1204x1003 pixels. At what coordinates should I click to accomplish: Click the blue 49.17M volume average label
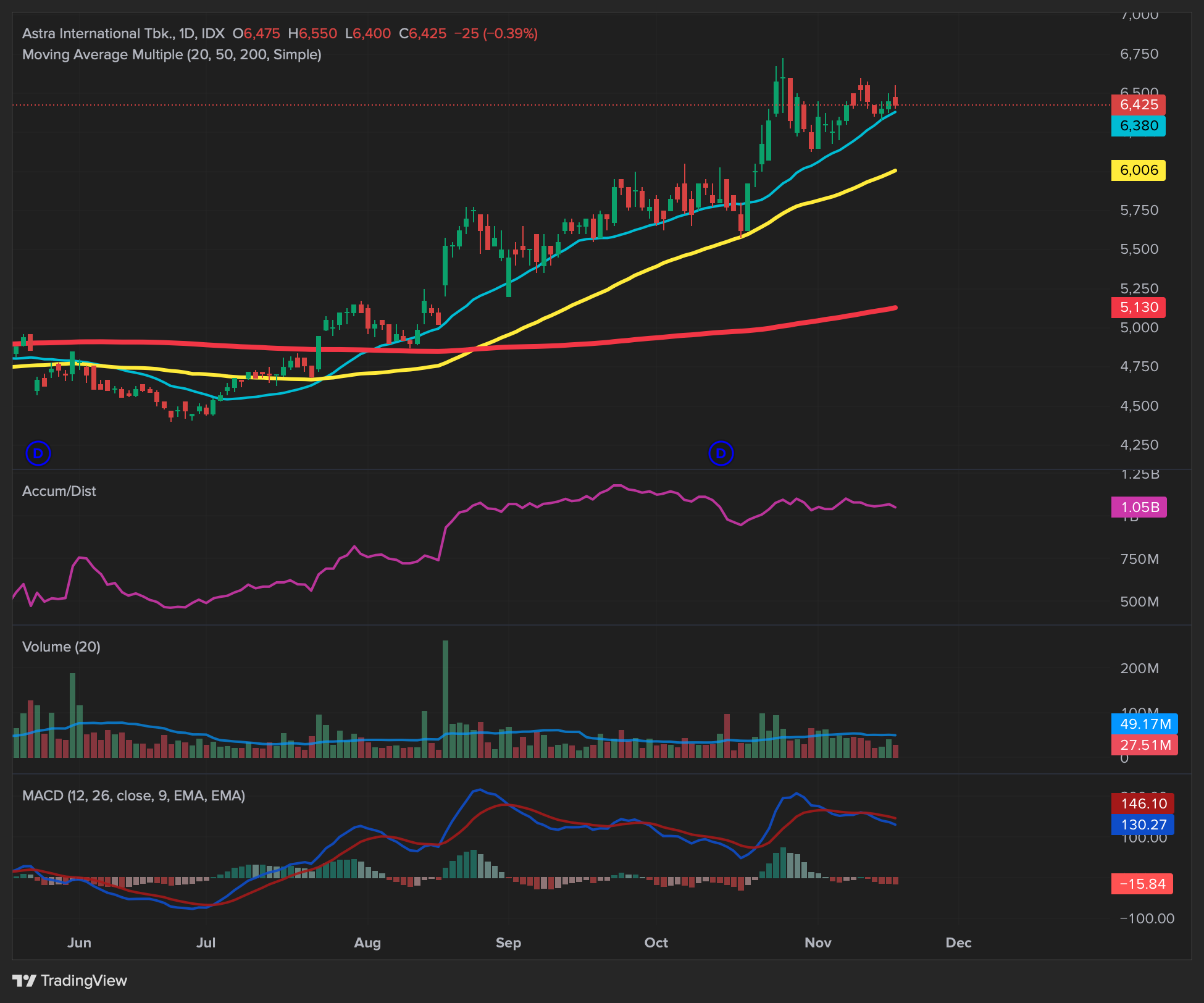point(1145,724)
